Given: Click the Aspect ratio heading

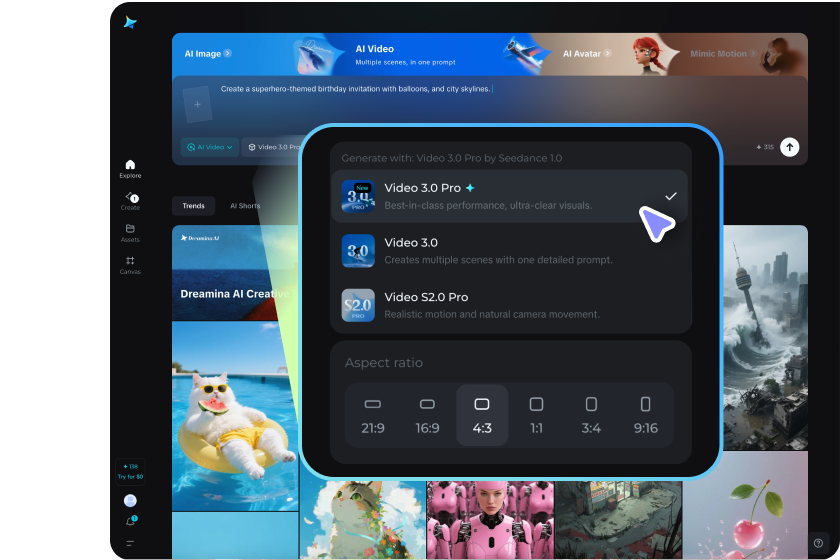Looking at the screenshot, I should click(384, 363).
